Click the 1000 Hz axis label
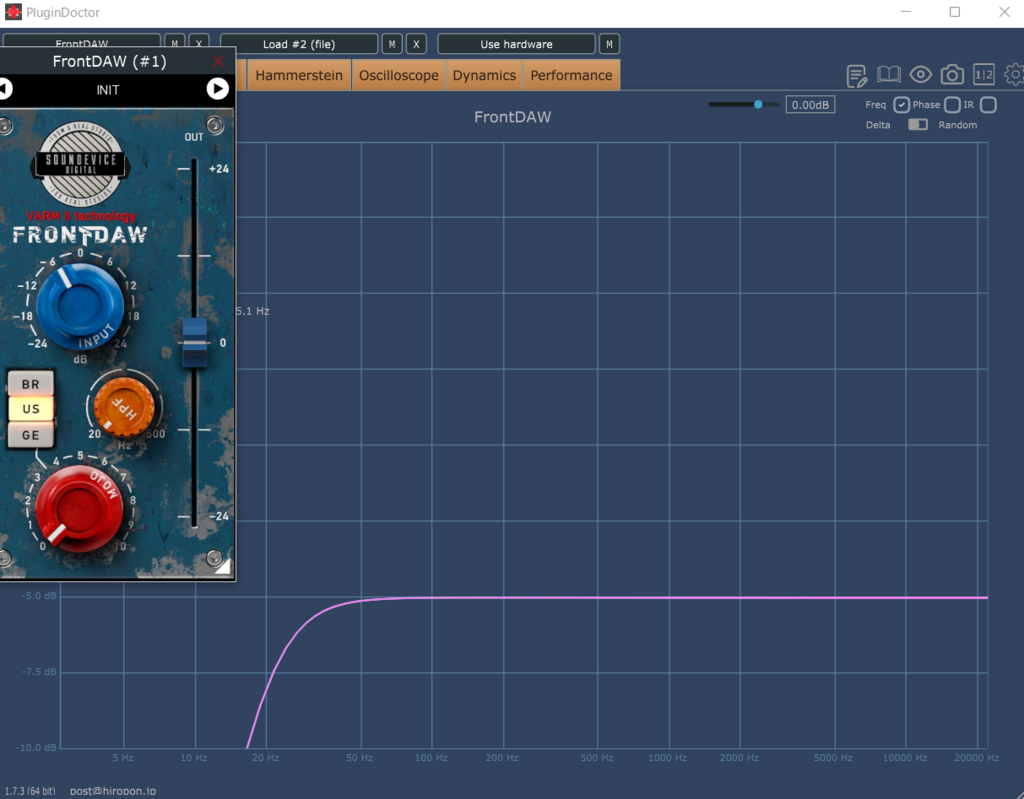Image resolution: width=1024 pixels, height=799 pixels. click(667, 758)
